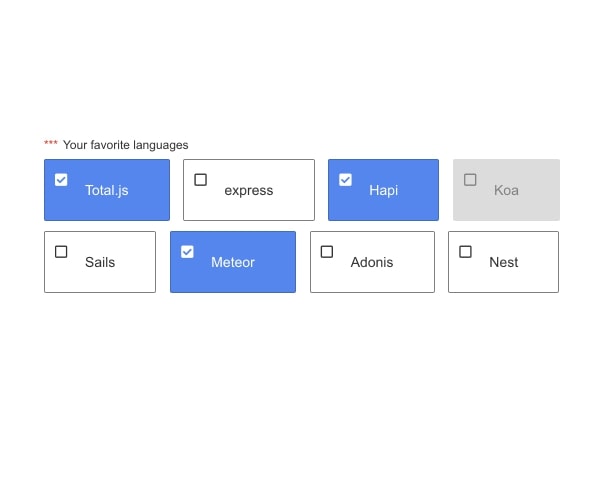This screenshot has height=480, width=600.
Task: Click the 'Adonis' text label
Action: tap(372, 262)
